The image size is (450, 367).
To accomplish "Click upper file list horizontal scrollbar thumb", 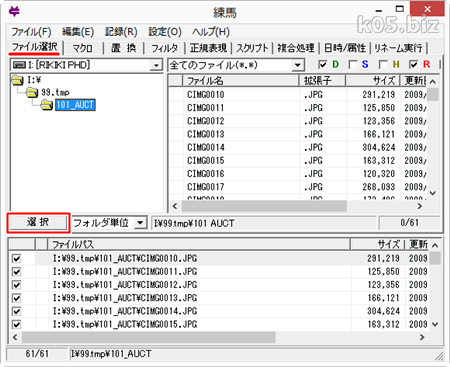I will click(x=264, y=206).
